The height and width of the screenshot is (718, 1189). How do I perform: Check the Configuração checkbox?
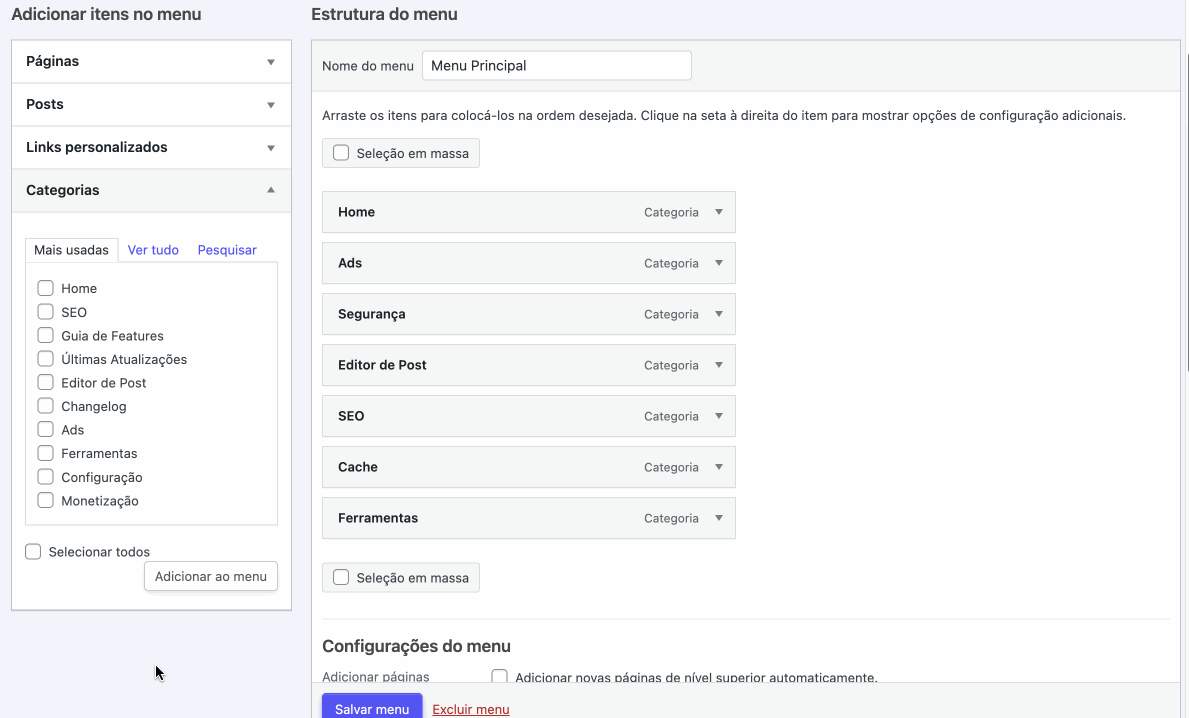[x=45, y=477]
